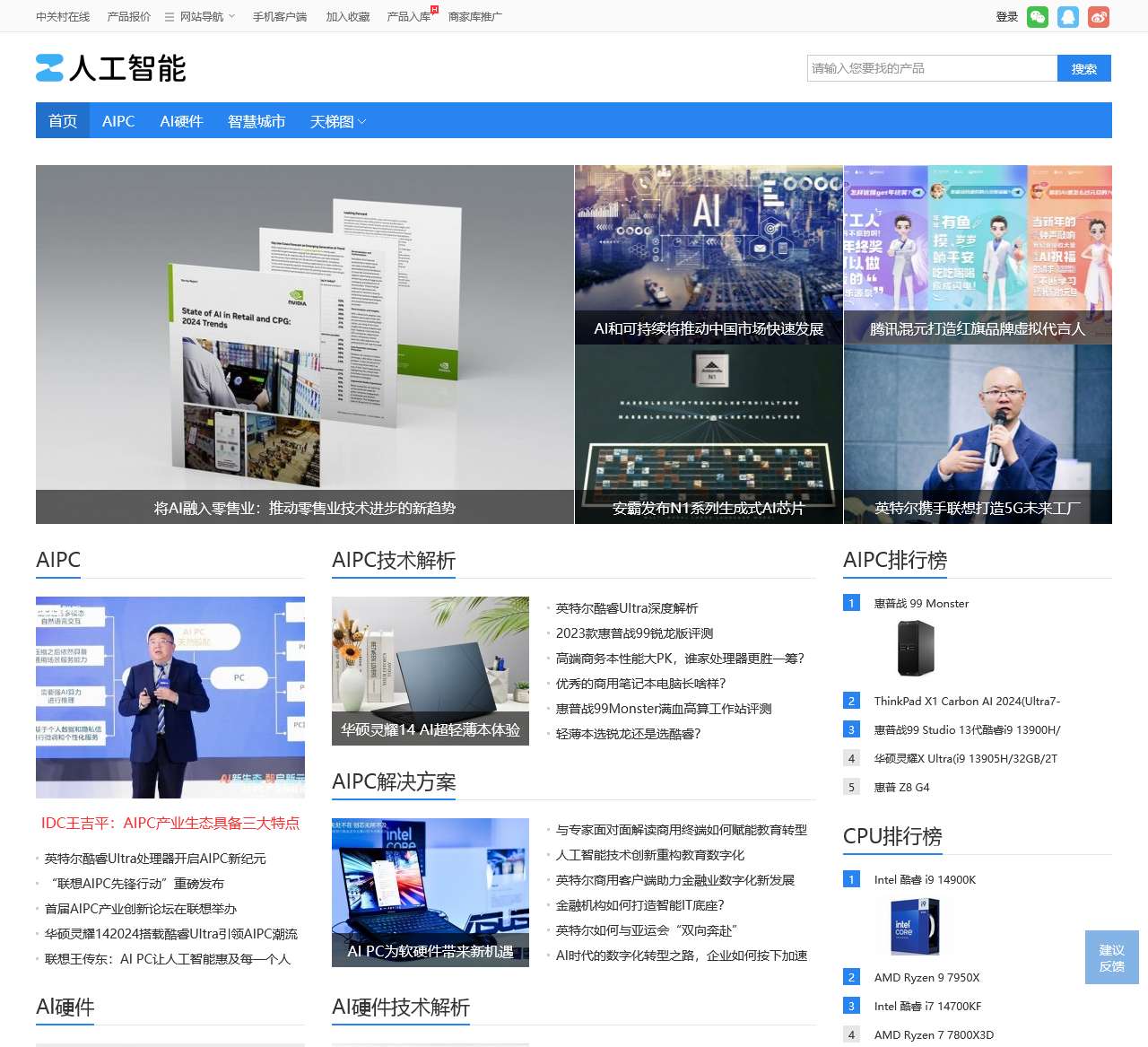Viewport: 1148px width, 1047px height.
Task: Sign in via Weibo icon
Action: pyautogui.click(x=1099, y=16)
